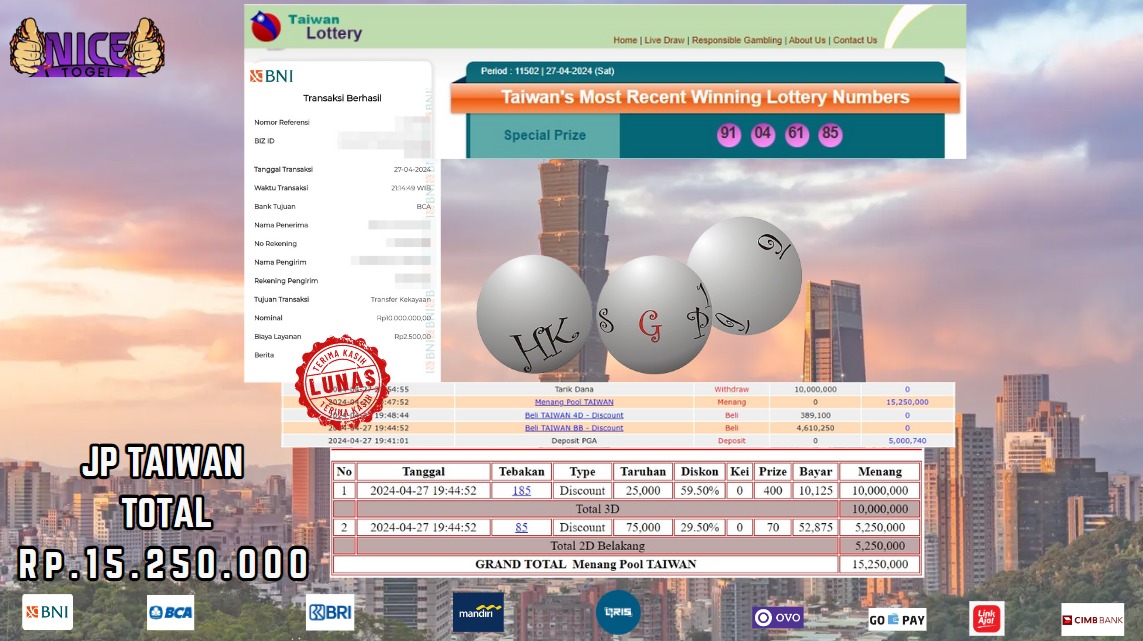Go to Responsible Gambling page
Viewport: 1143px width, 641px height.
pos(737,41)
